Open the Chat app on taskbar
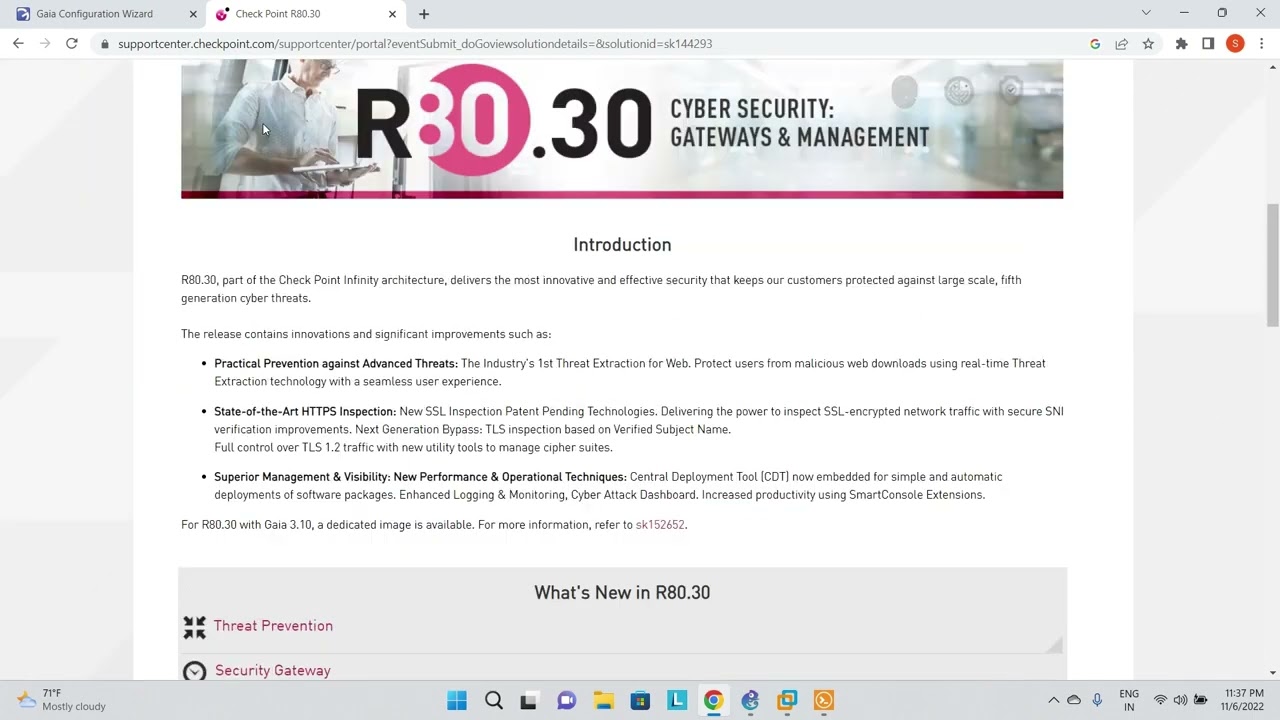 point(566,701)
